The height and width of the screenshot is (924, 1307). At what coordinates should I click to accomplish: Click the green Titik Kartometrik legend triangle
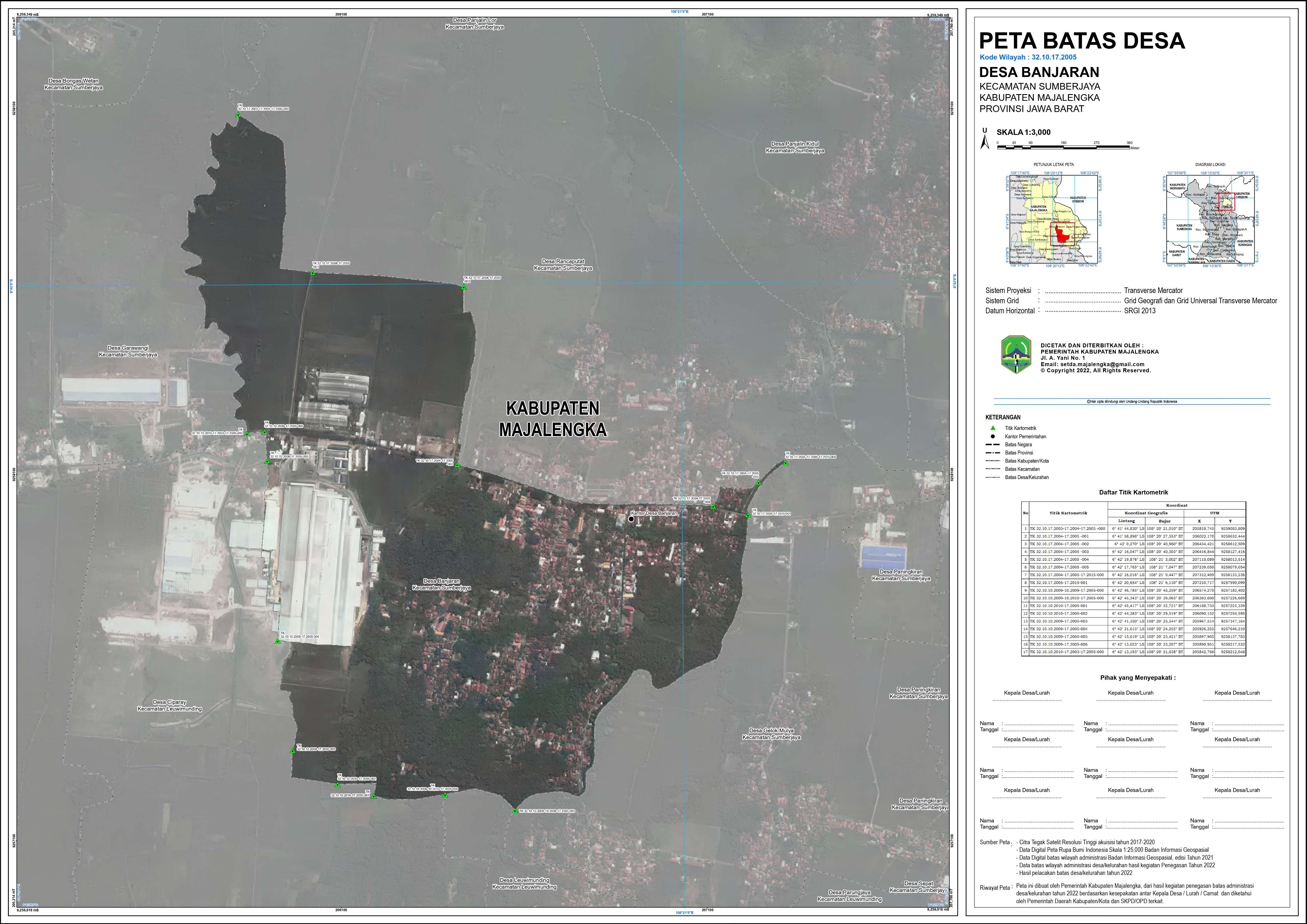coord(993,428)
